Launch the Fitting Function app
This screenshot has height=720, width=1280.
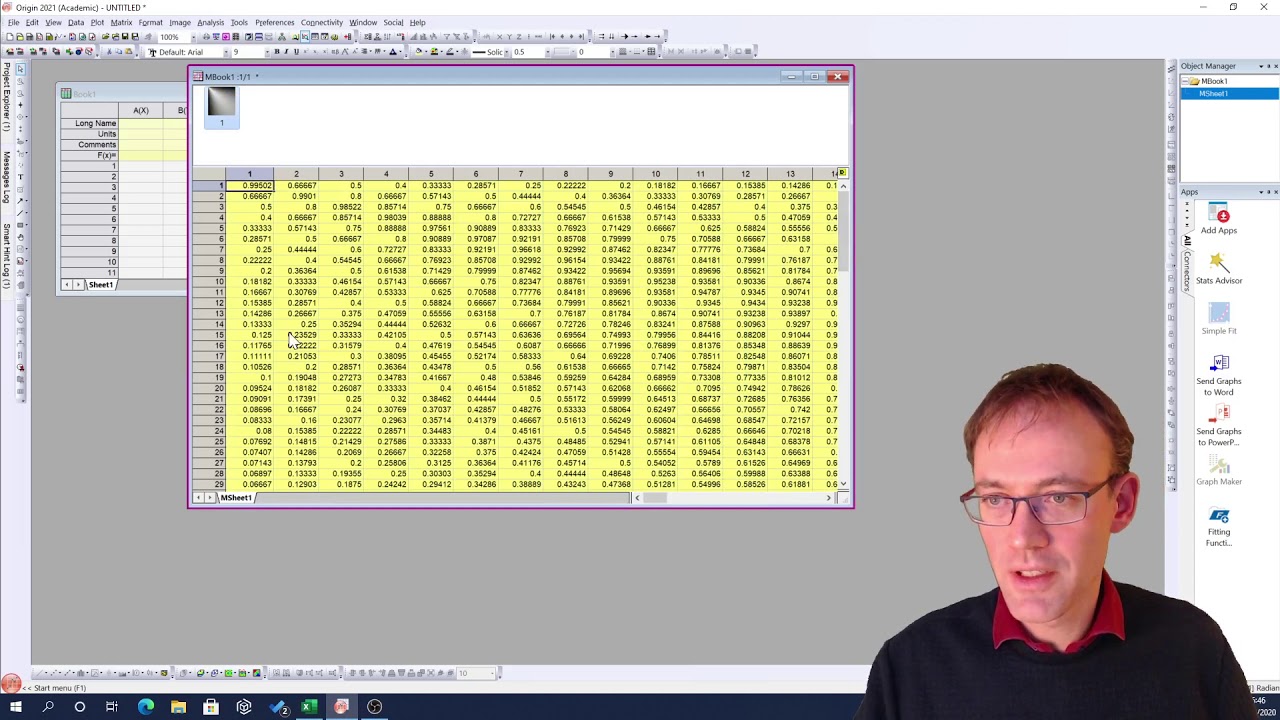[1219, 526]
